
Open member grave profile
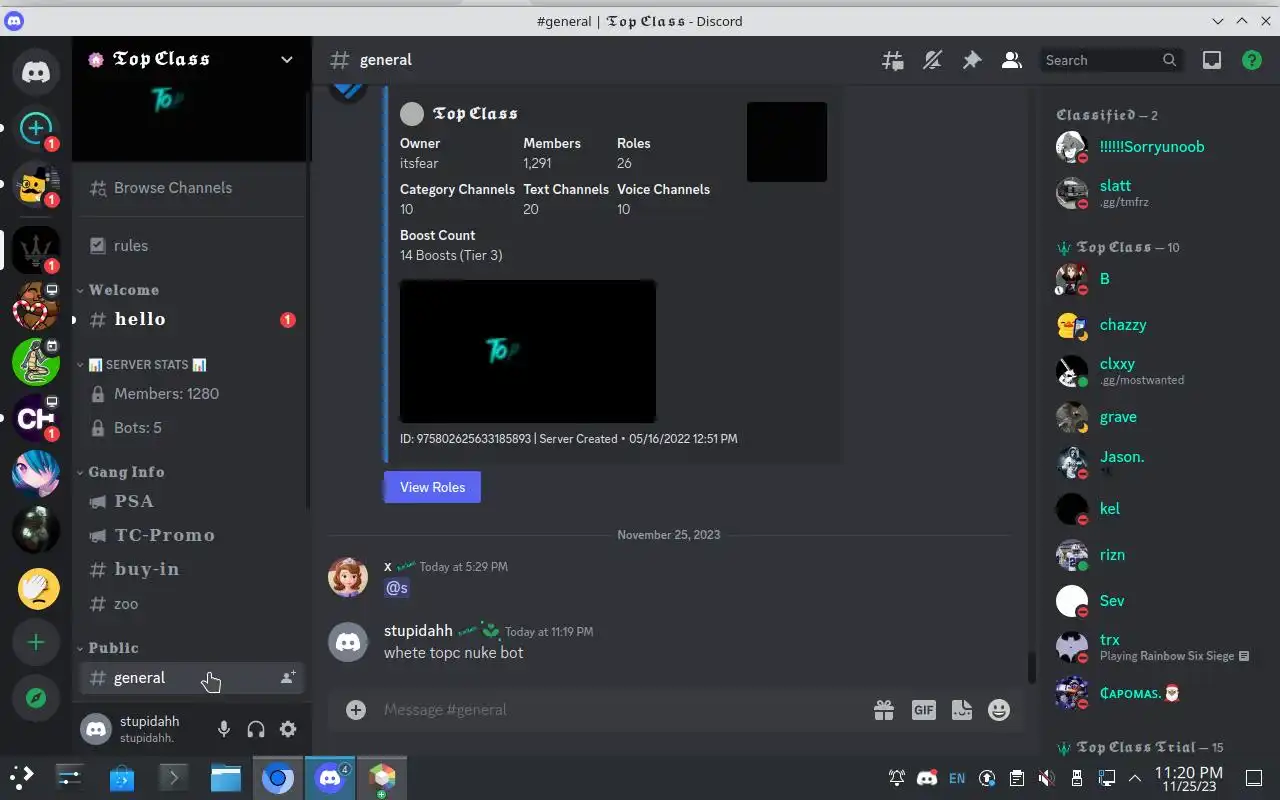click(x=1152, y=417)
